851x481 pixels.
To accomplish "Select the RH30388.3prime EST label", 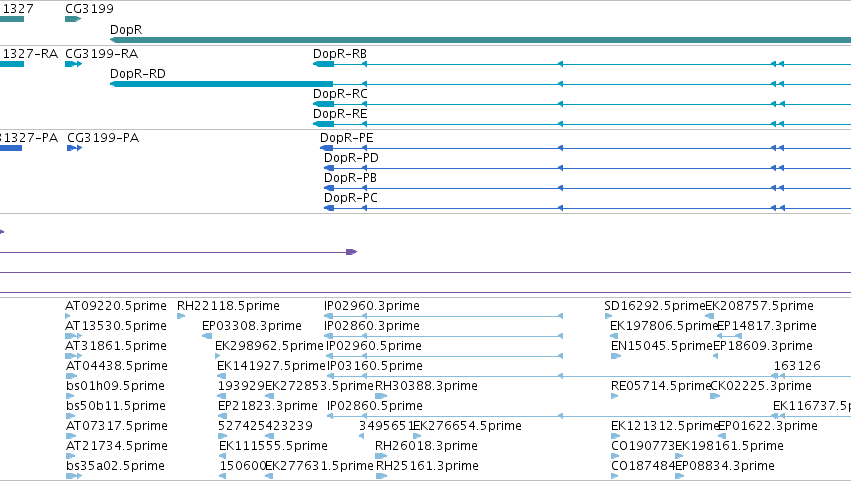I will click(x=427, y=387).
